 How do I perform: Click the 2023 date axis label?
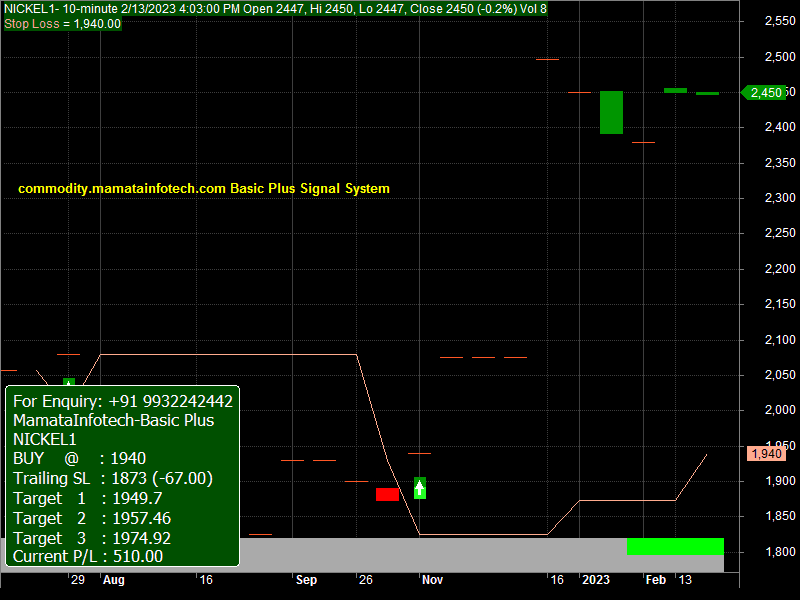pyautogui.click(x=596, y=580)
